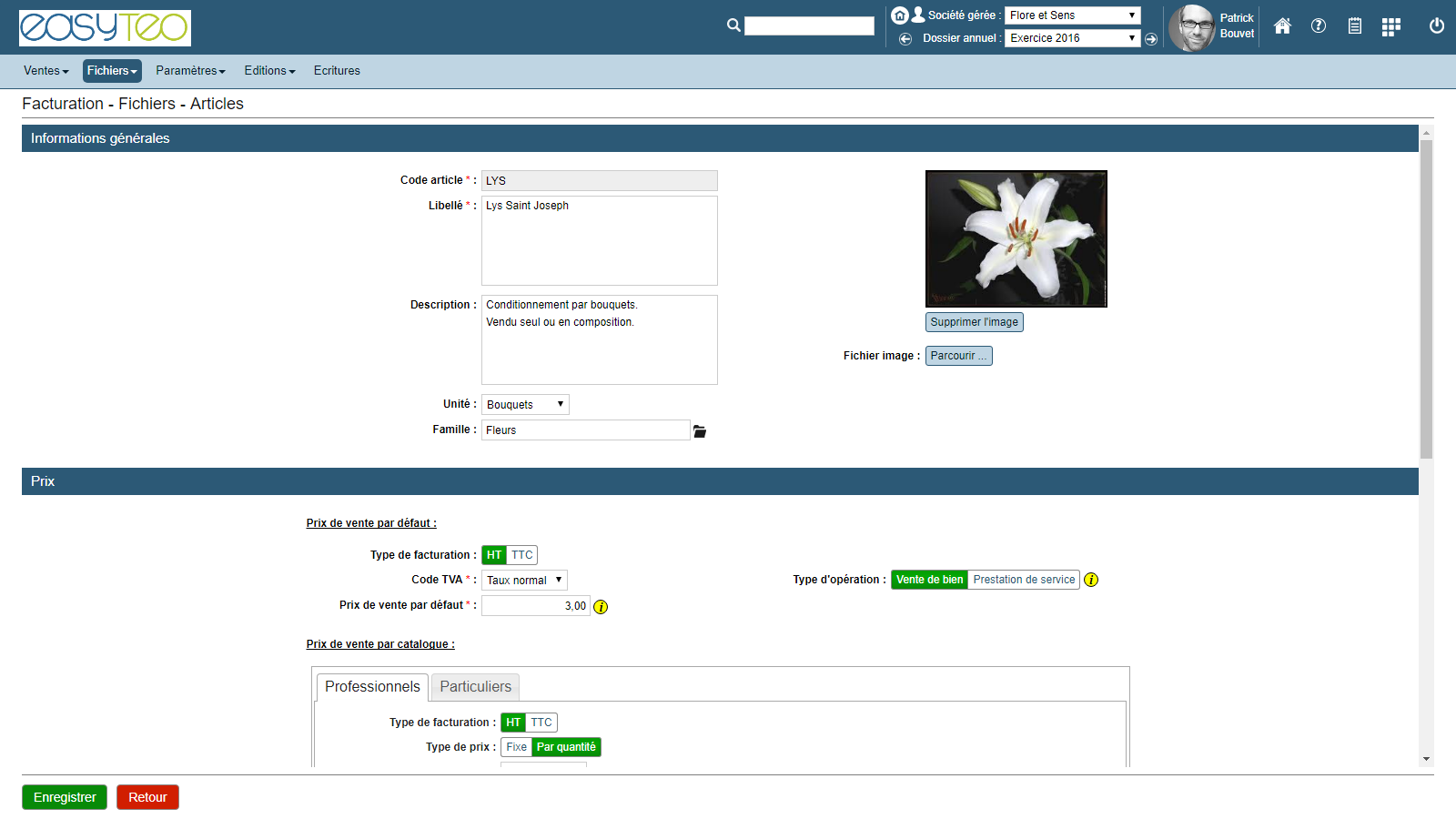Open the help question mark icon
This screenshot has height=819, width=1456.
point(1319,26)
